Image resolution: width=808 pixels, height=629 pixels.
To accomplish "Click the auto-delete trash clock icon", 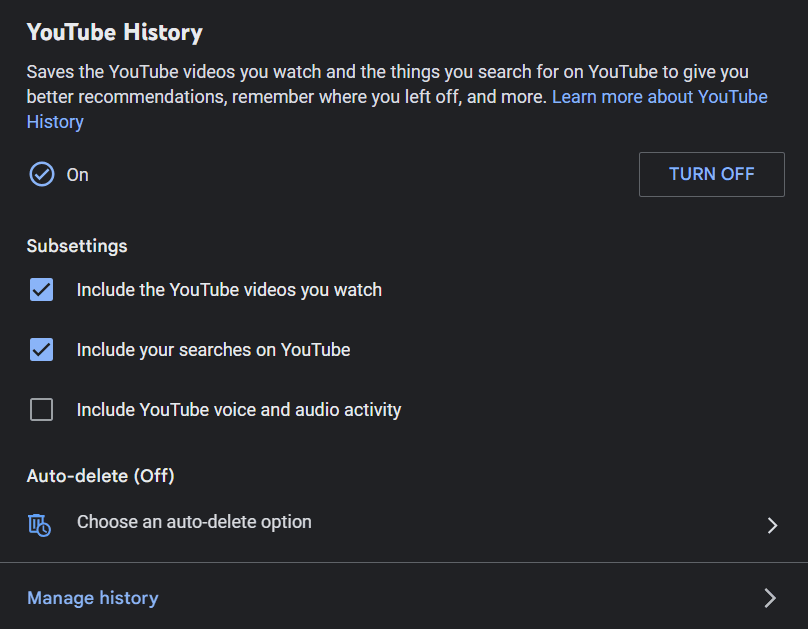I will pos(40,524).
